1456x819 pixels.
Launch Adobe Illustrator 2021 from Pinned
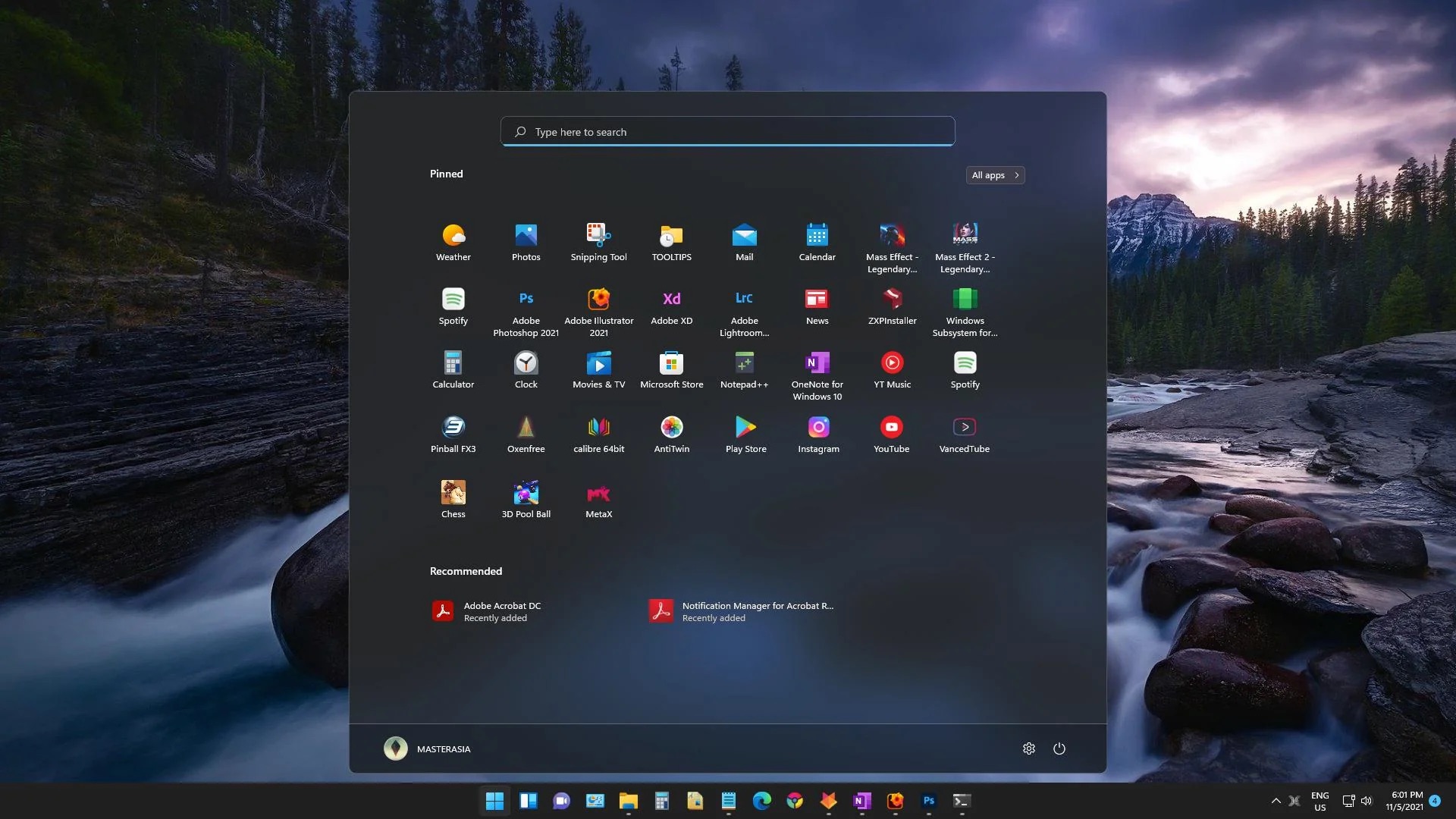(x=599, y=312)
